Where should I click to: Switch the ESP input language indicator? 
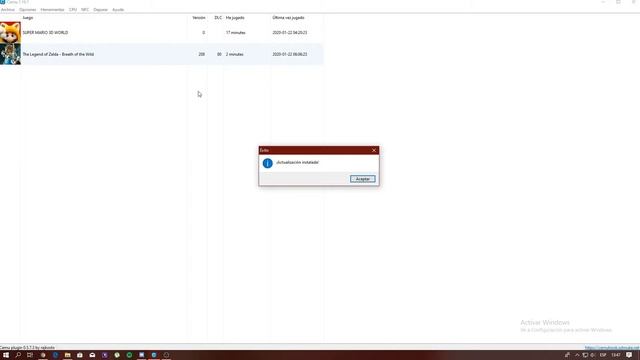603,355
